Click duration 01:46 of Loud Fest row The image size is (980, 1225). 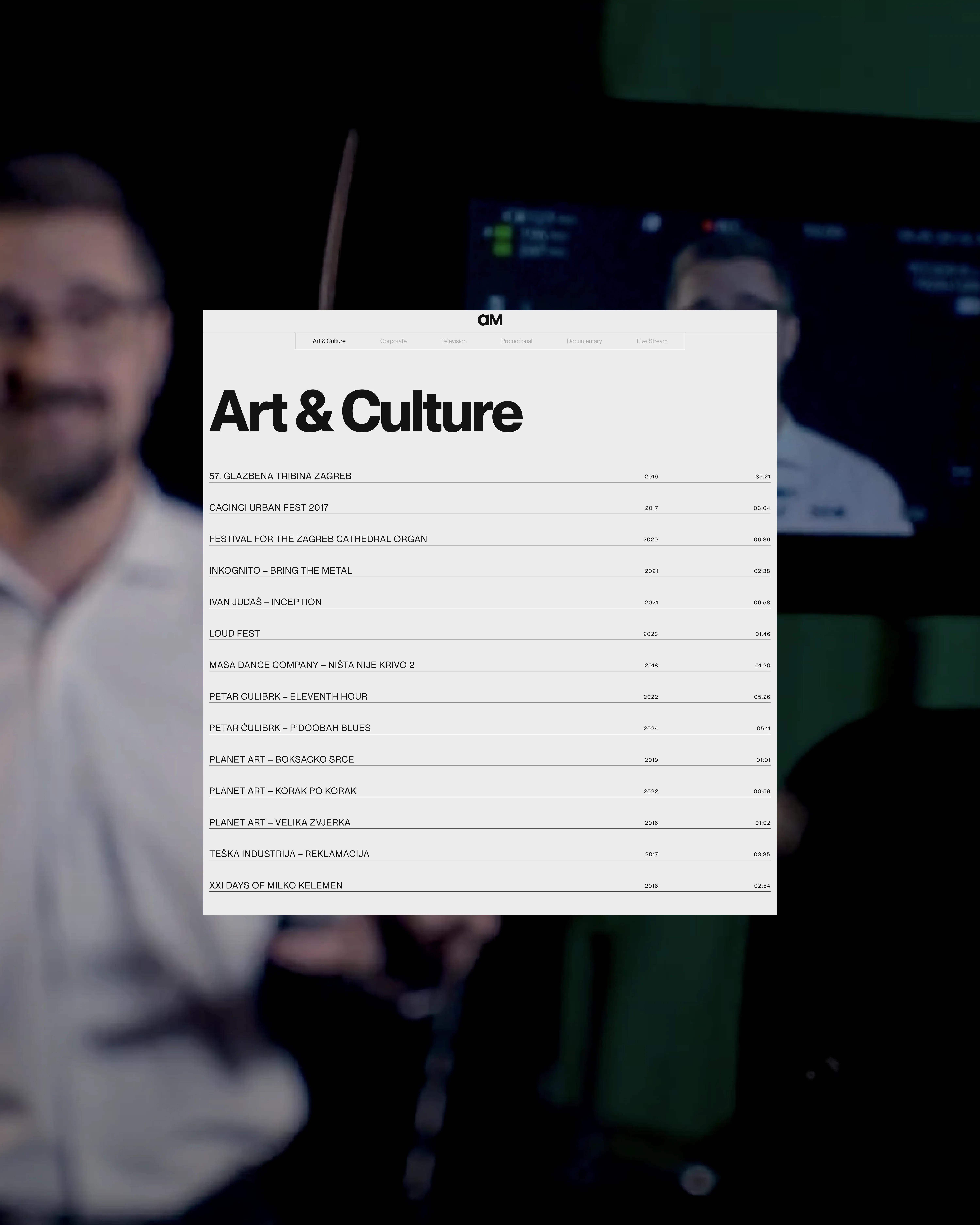point(762,634)
